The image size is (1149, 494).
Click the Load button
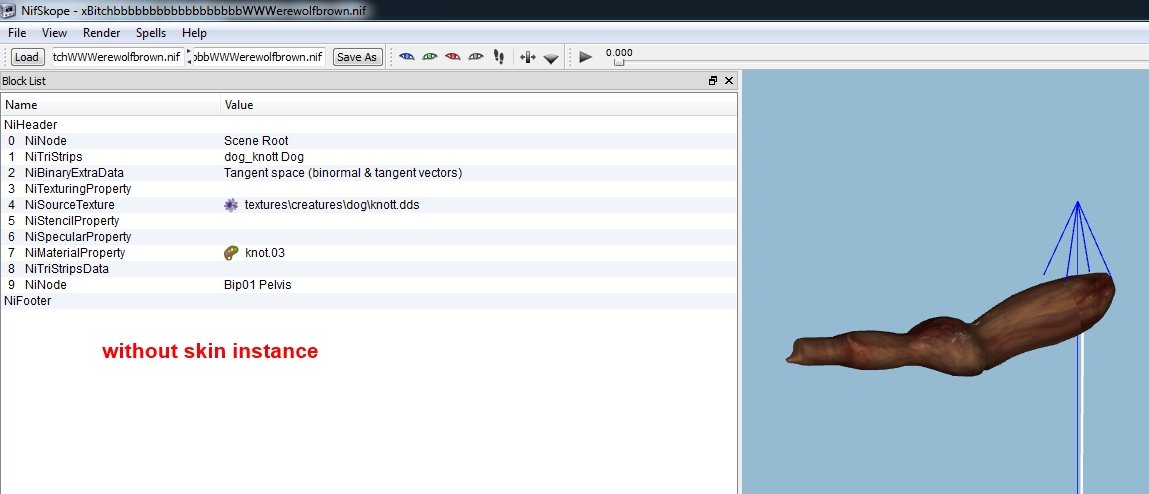(x=27, y=57)
